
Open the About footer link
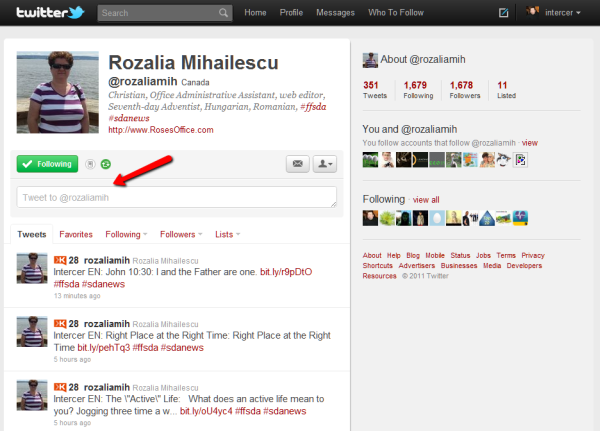point(372,255)
